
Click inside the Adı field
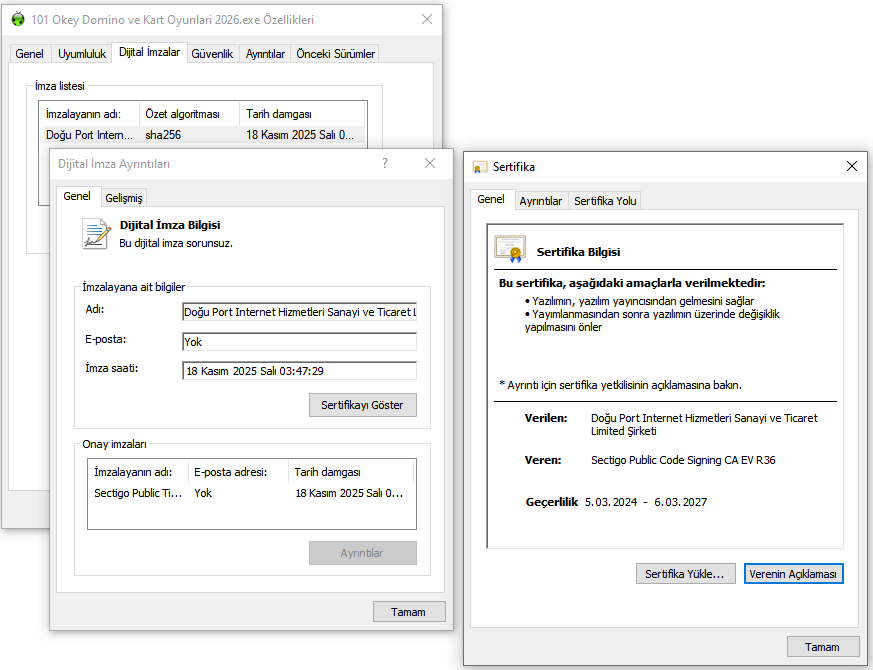tap(298, 312)
